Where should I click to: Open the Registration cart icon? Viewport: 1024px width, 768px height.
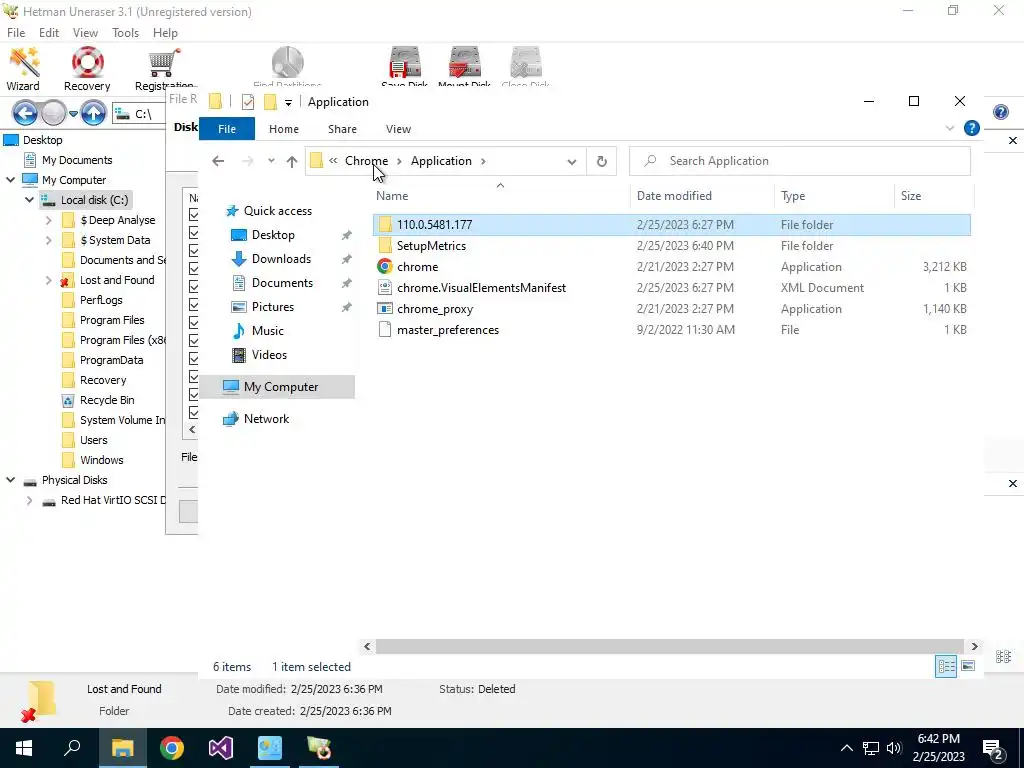coord(164,69)
